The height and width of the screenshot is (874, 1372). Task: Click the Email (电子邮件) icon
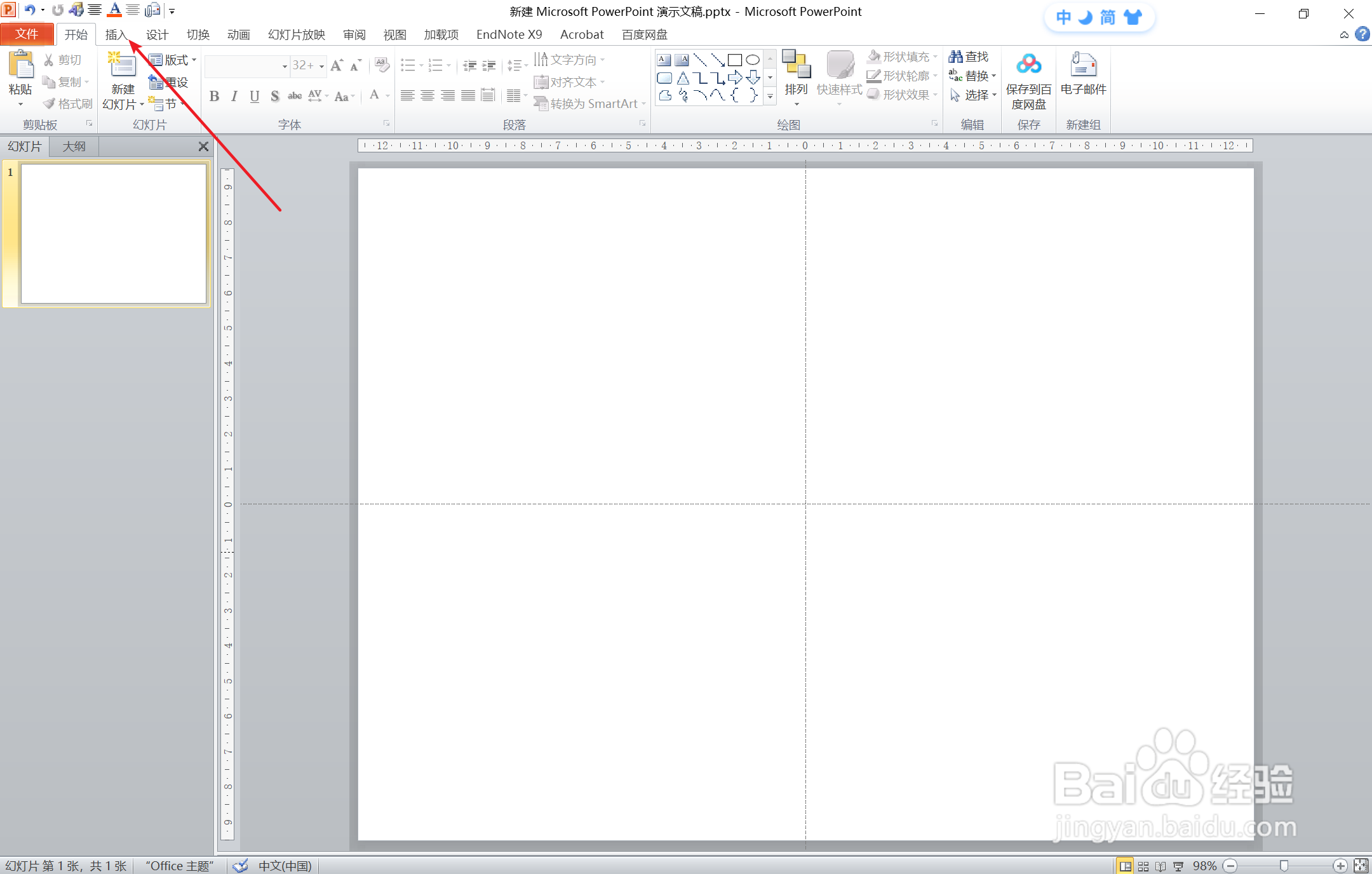click(1084, 65)
